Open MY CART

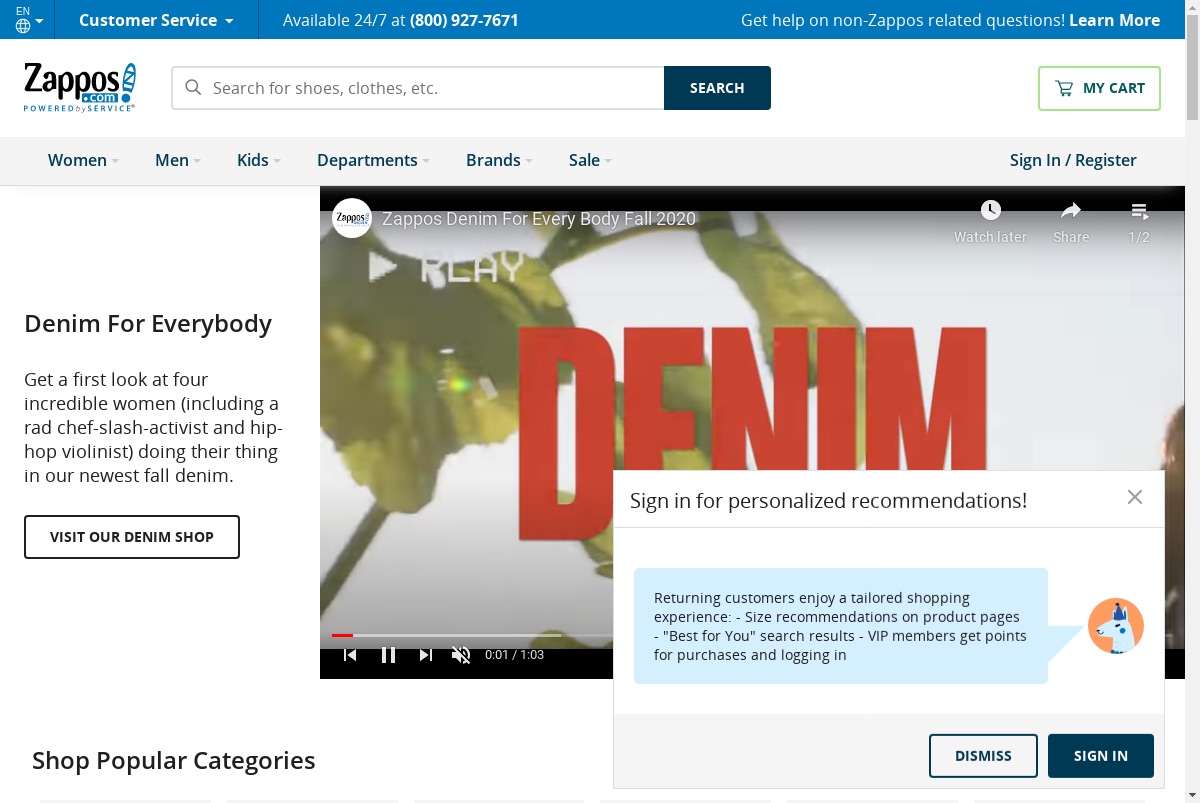[1099, 88]
